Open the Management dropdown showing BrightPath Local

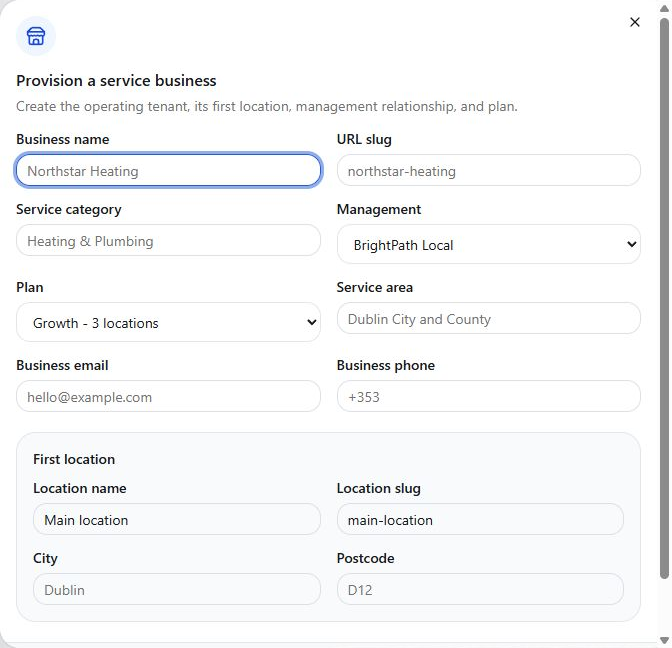[x=489, y=244]
